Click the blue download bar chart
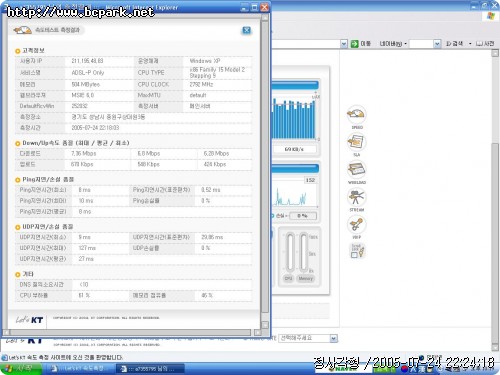 pos(294,119)
